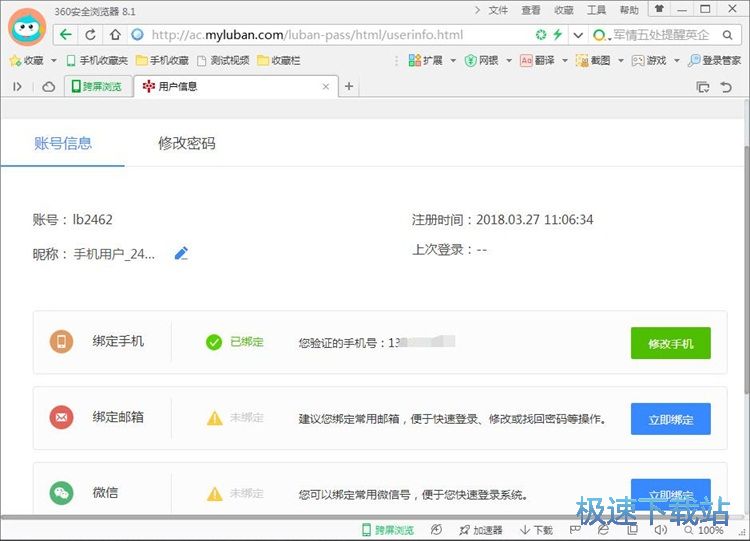Click the skin shirt icon in title bar
Viewport: 750px width, 541px height.
659,9
